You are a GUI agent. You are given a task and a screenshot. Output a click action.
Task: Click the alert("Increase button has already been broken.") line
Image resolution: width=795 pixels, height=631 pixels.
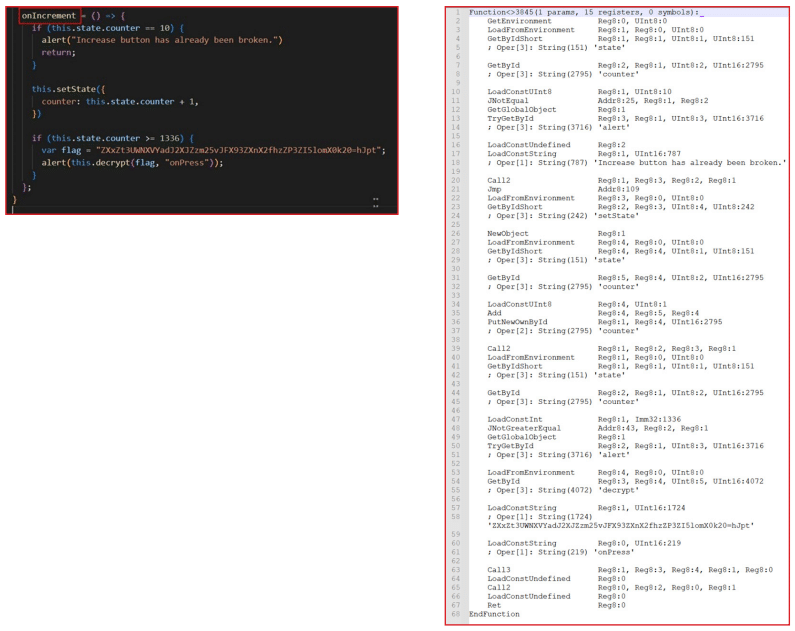[x=162, y=40]
